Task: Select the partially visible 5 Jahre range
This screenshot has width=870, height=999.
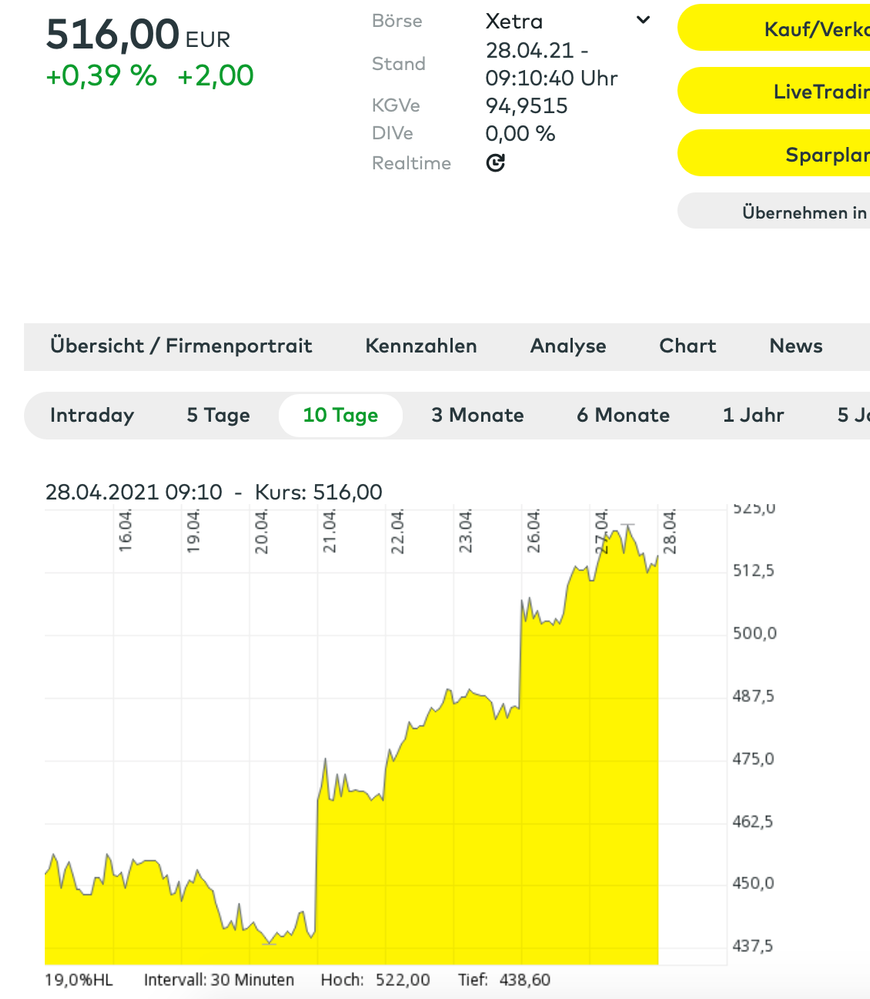Action: pos(852,415)
